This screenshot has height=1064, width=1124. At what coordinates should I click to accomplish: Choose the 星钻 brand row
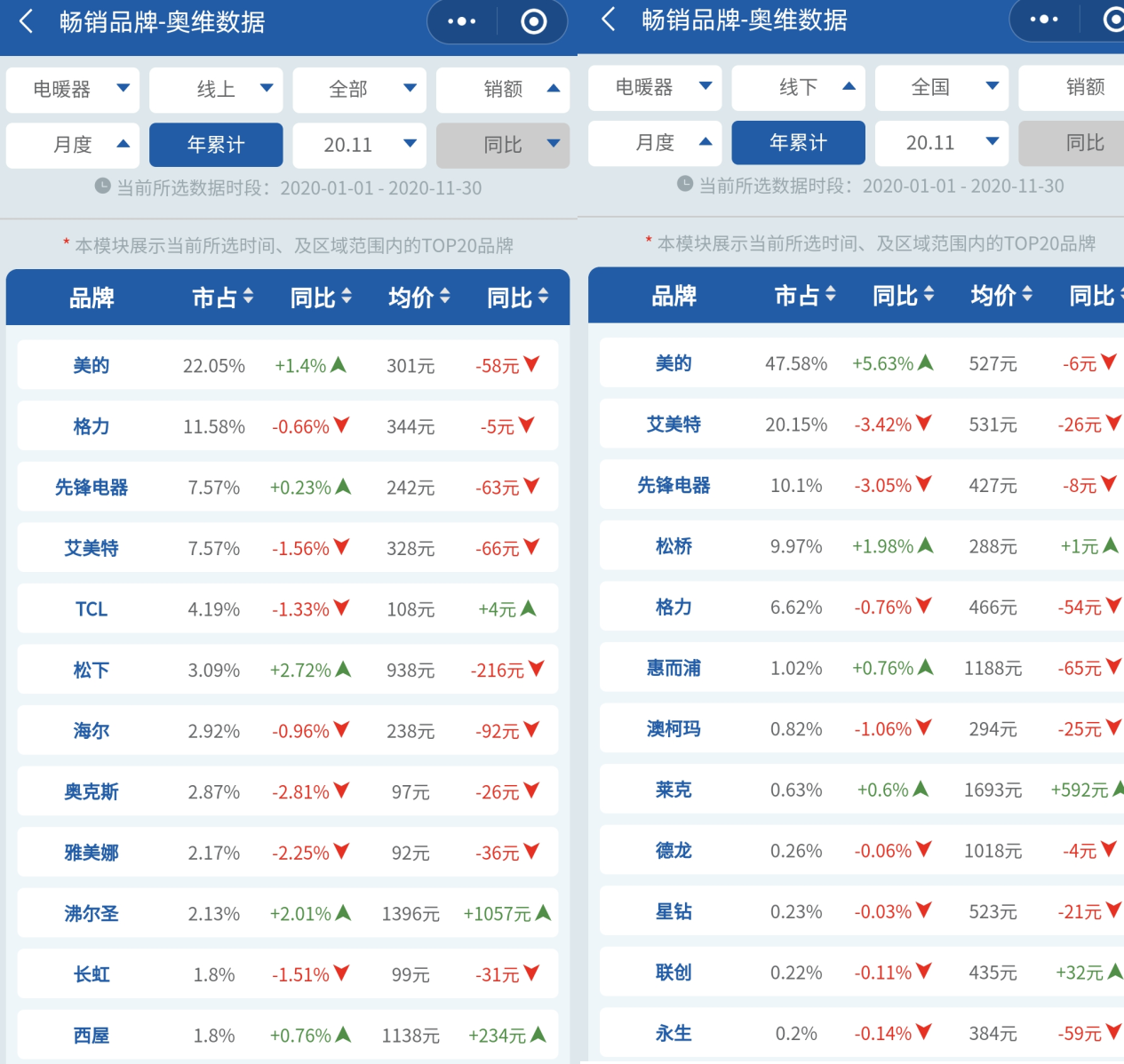point(862,911)
